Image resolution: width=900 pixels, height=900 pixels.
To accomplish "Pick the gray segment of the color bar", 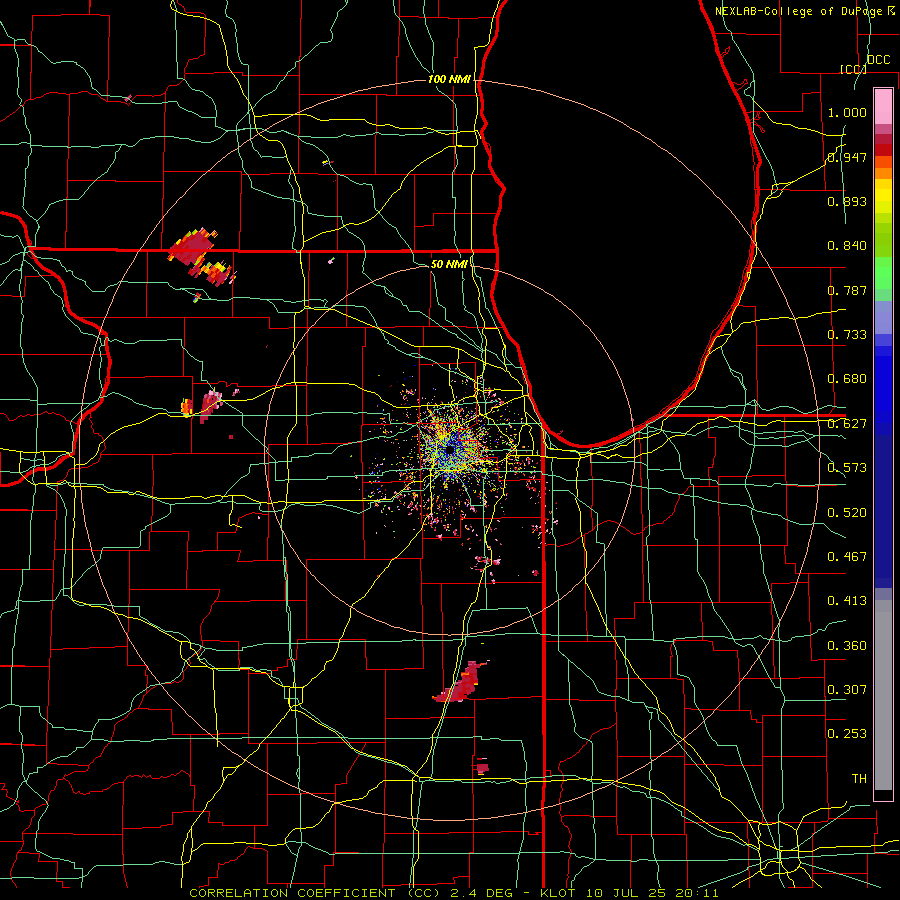I will (x=883, y=695).
